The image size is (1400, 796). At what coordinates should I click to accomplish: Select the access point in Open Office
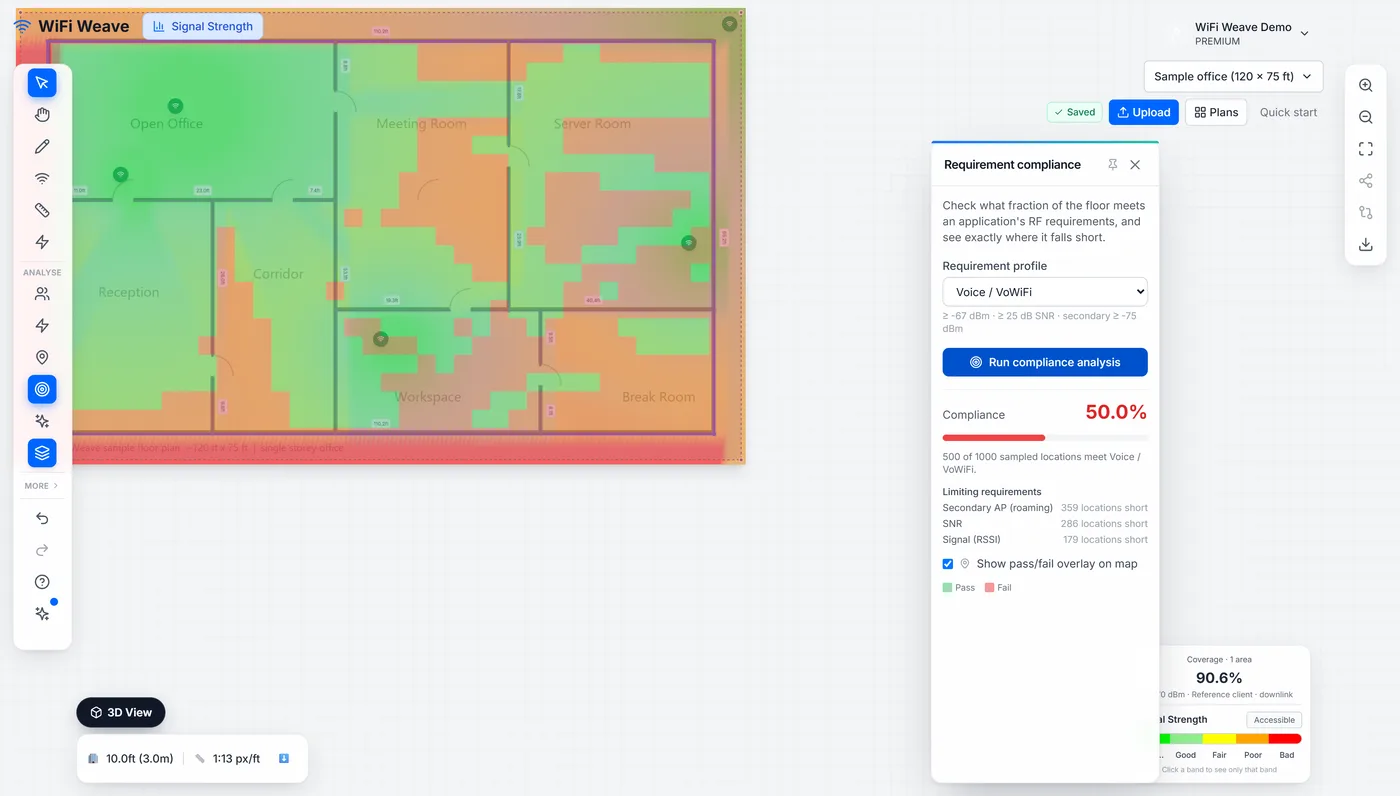(x=175, y=106)
